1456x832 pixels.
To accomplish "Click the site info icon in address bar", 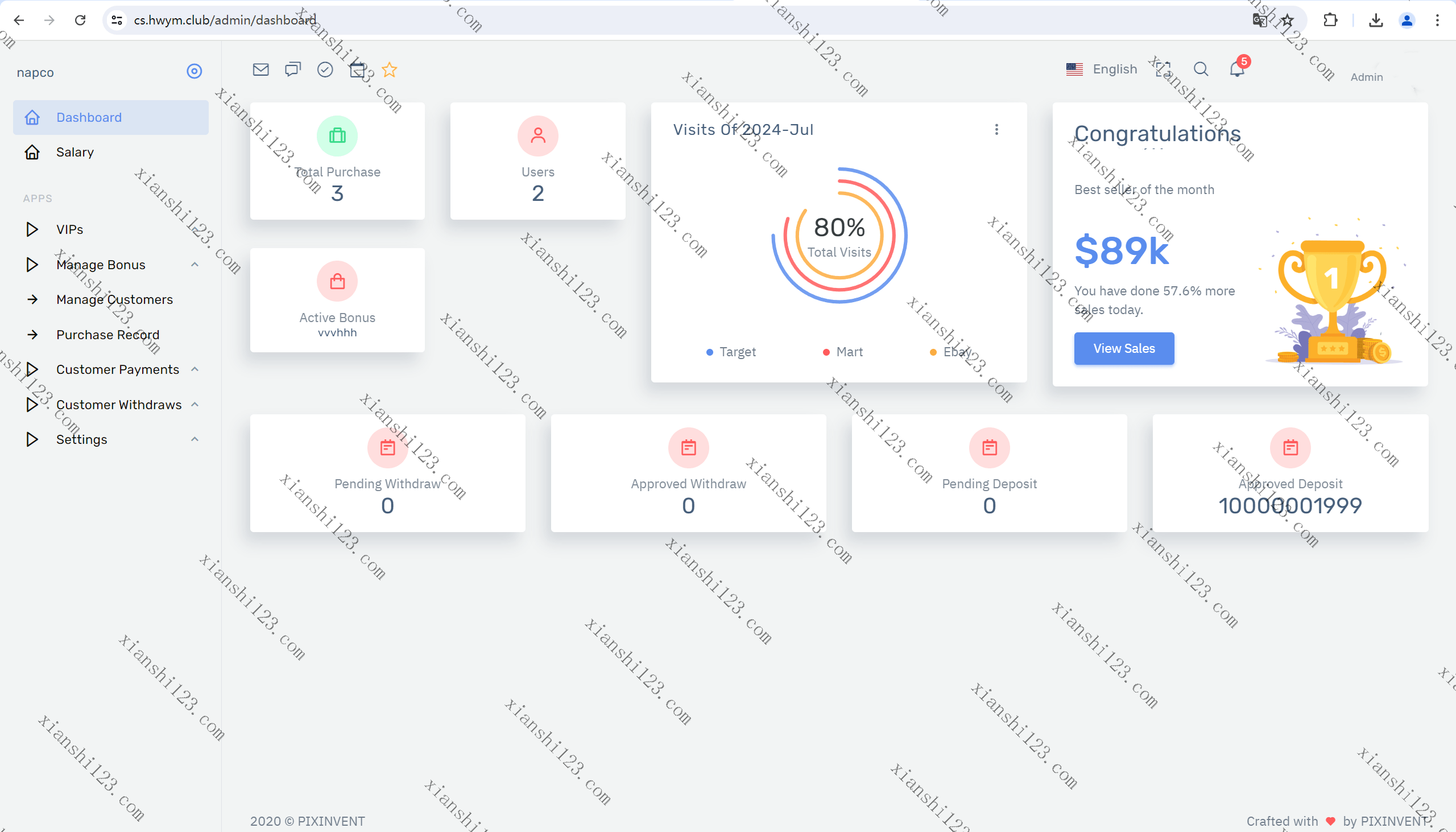I will [117, 20].
